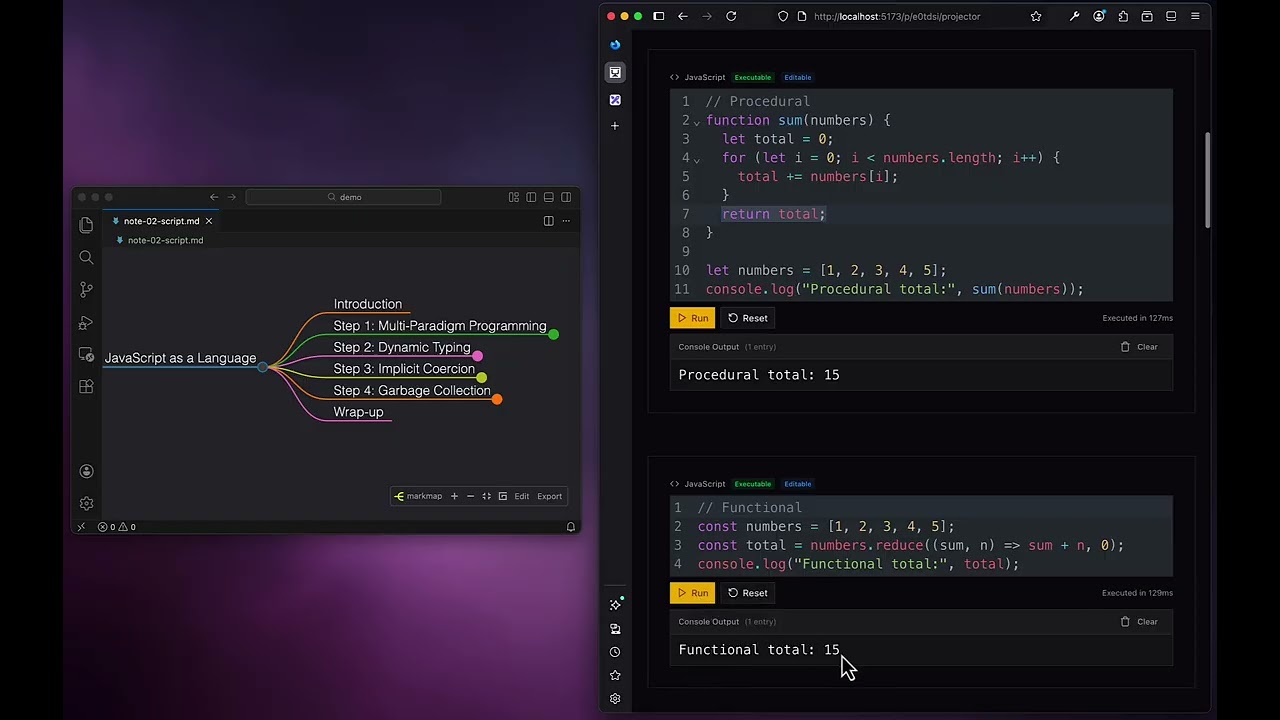Open history clock in browser sidebar
Viewport: 1280px width, 720px height.
pyautogui.click(x=615, y=652)
